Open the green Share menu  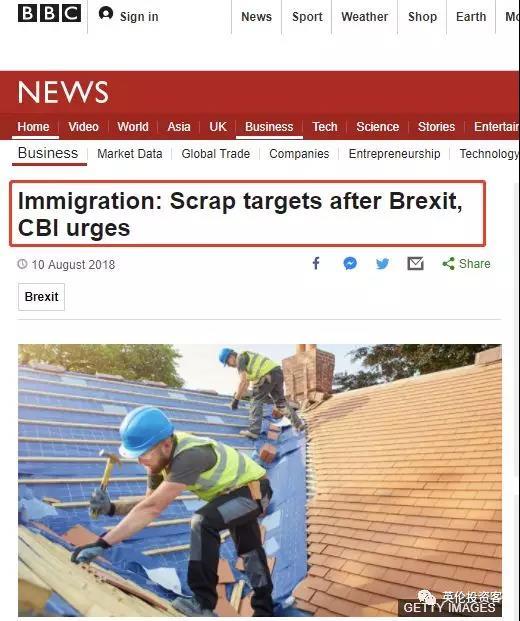pyautogui.click(x=466, y=263)
